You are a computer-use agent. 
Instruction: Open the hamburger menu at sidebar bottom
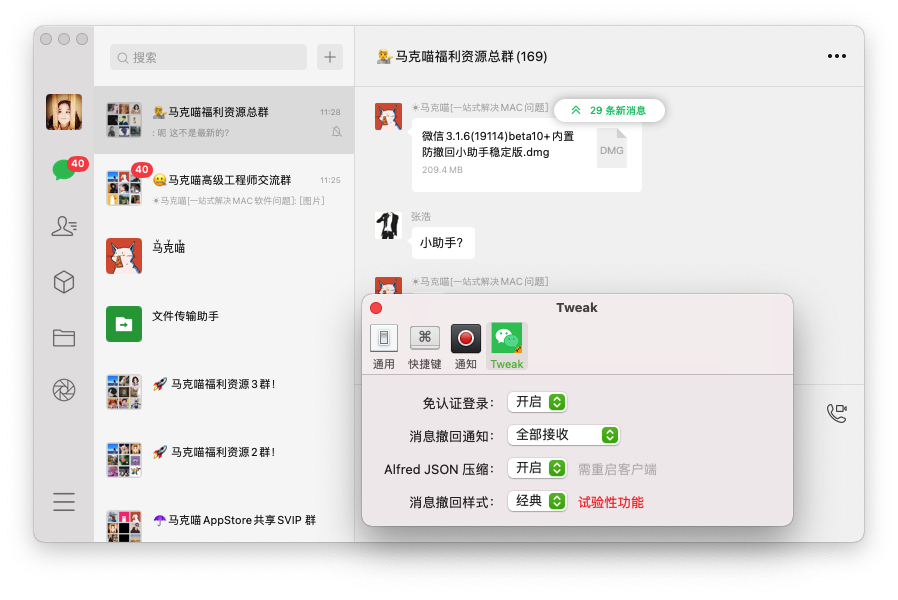64,502
